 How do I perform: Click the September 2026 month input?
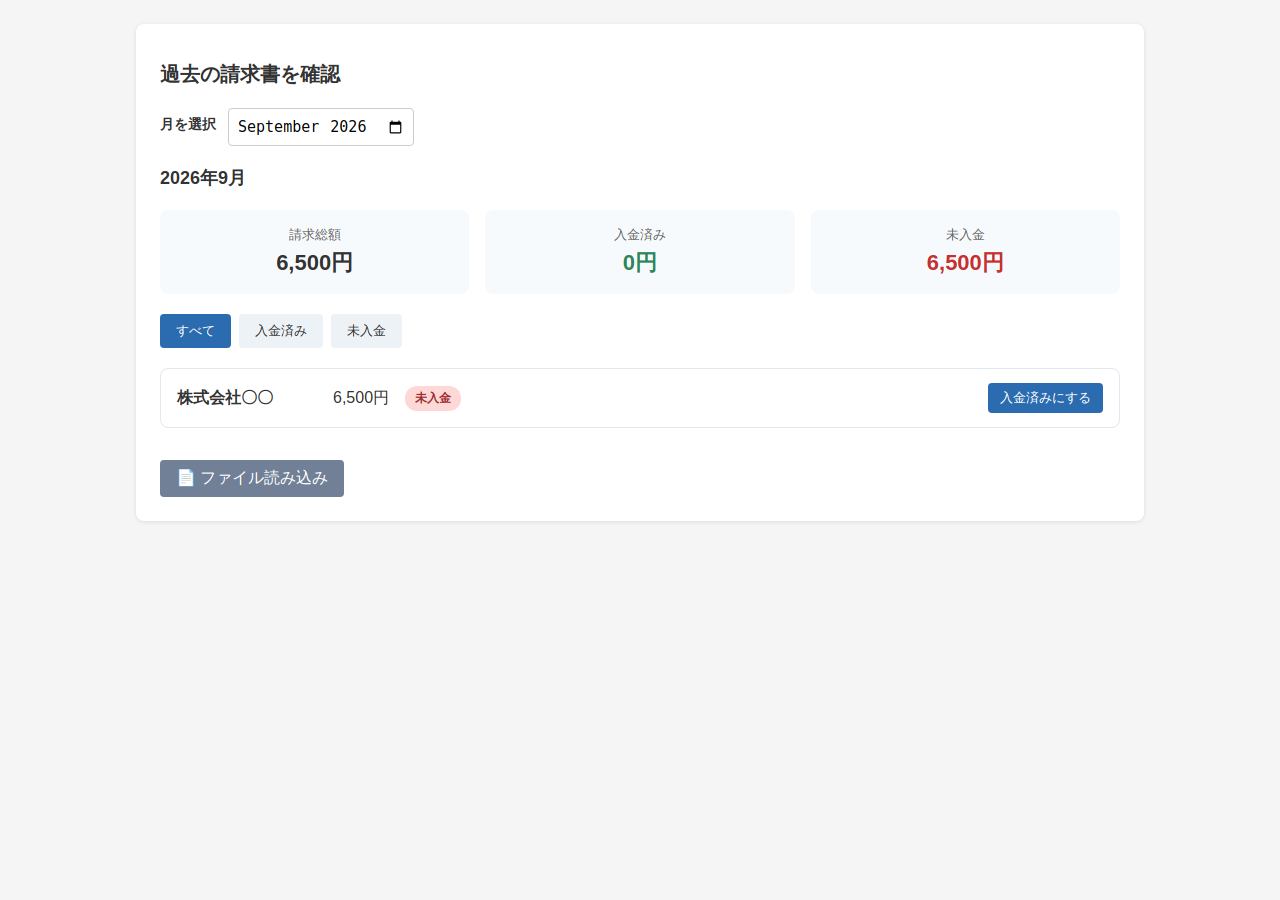point(321,127)
